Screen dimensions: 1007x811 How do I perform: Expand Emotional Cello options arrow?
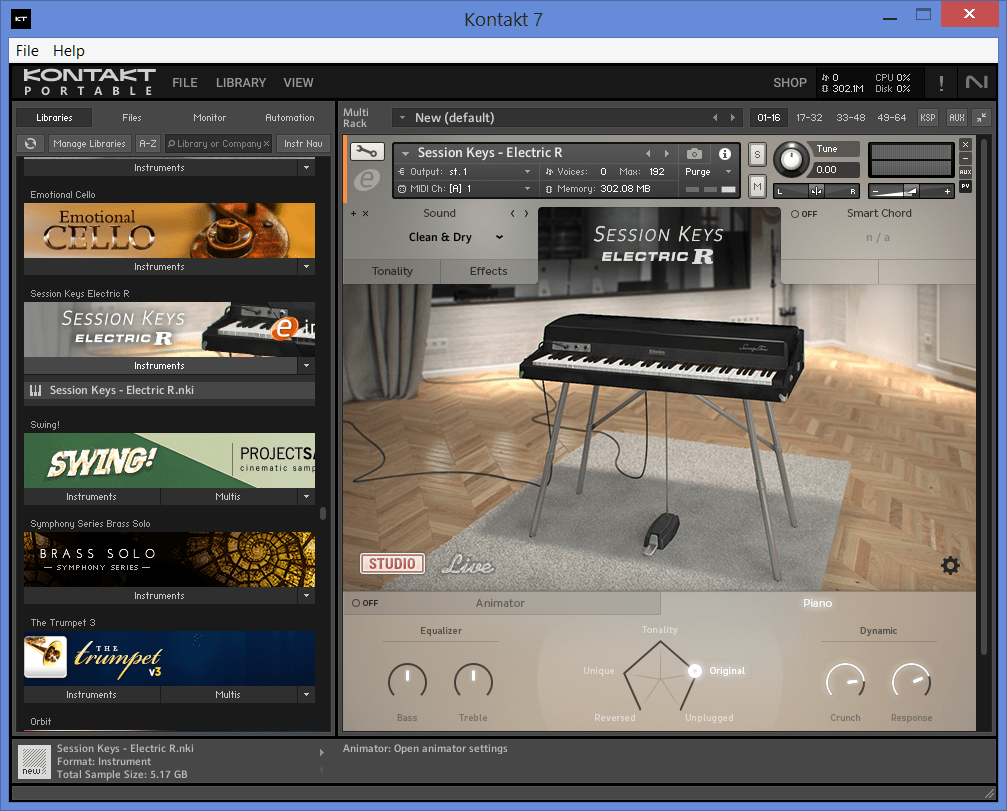click(x=306, y=266)
